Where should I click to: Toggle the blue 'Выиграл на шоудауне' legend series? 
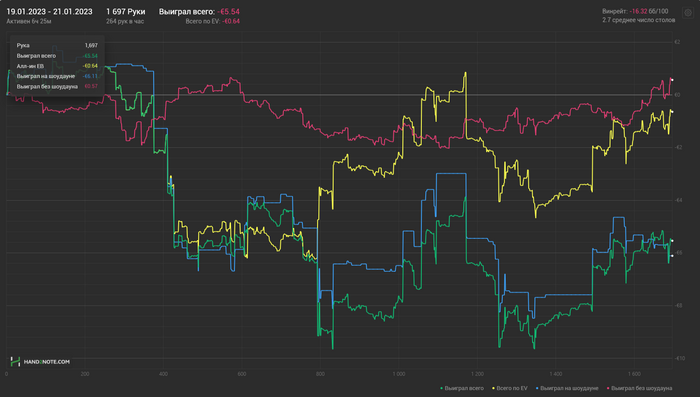(x=567, y=389)
